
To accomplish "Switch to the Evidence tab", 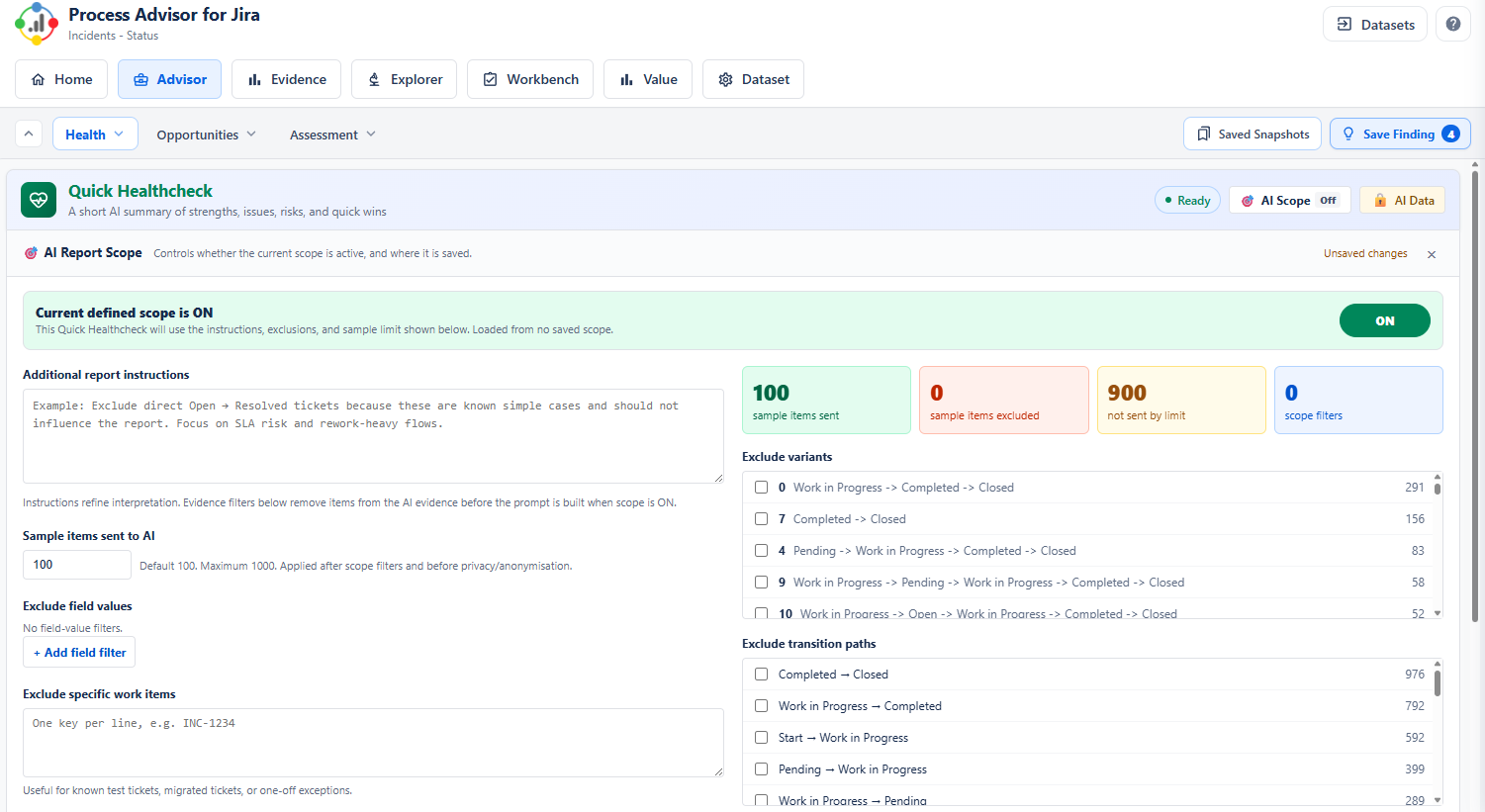I will pos(286,79).
